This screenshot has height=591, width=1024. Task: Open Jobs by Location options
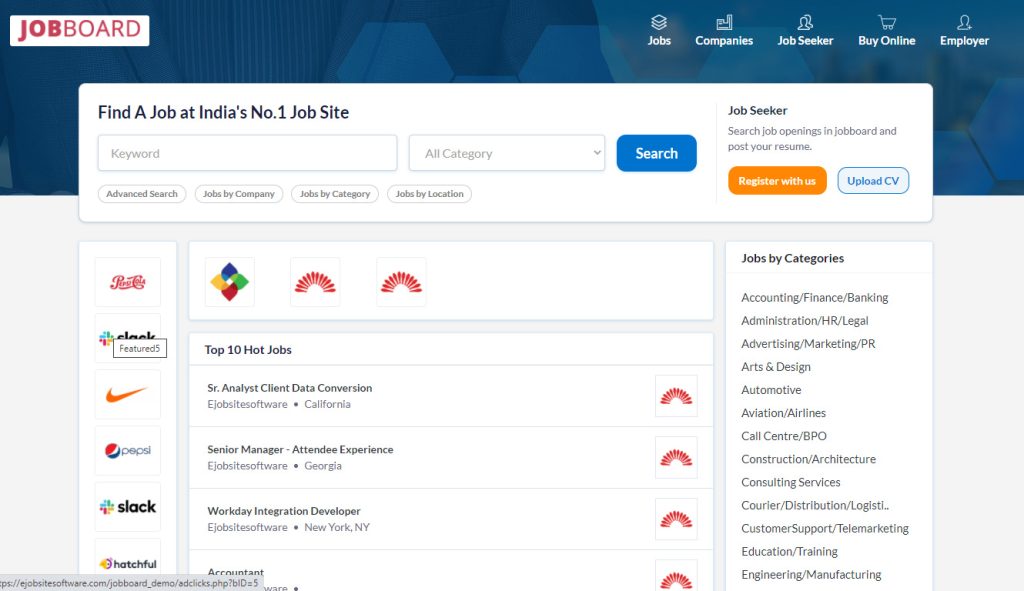coord(429,193)
